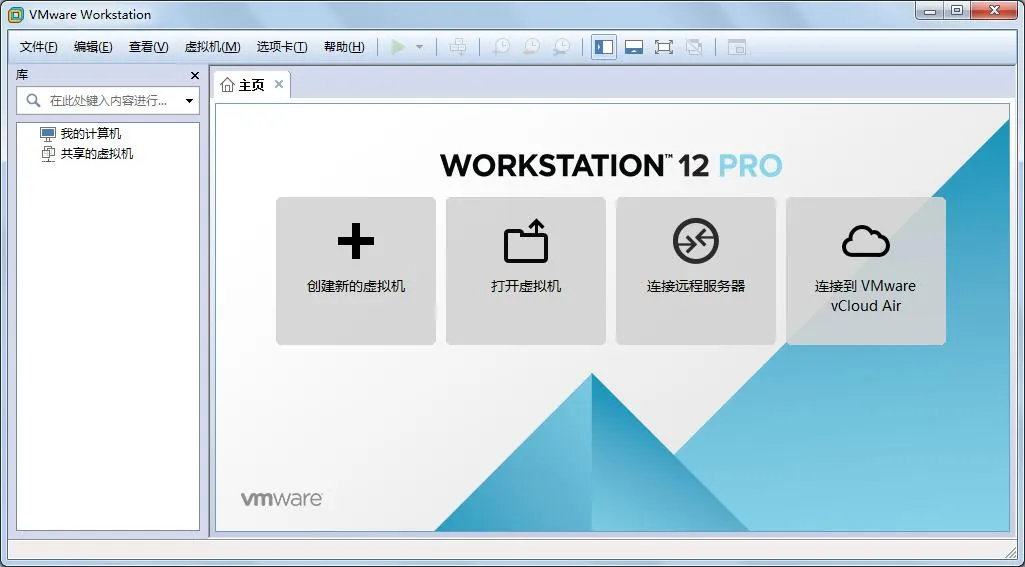
Task: Open the 虚拟机(M) menu
Action: [212, 47]
